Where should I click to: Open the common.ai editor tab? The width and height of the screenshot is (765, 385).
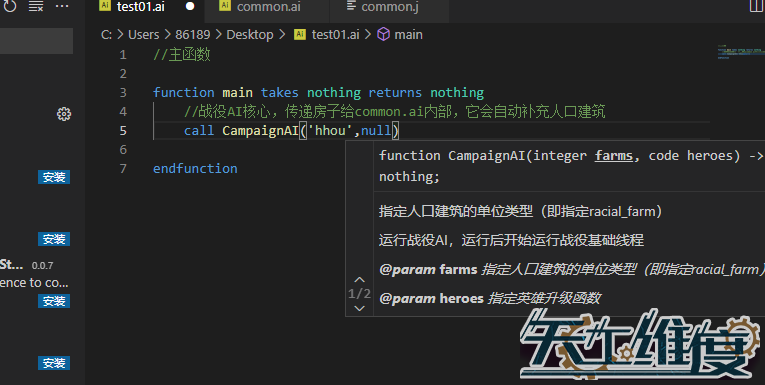pyautogui.click(x=268, y=7)
